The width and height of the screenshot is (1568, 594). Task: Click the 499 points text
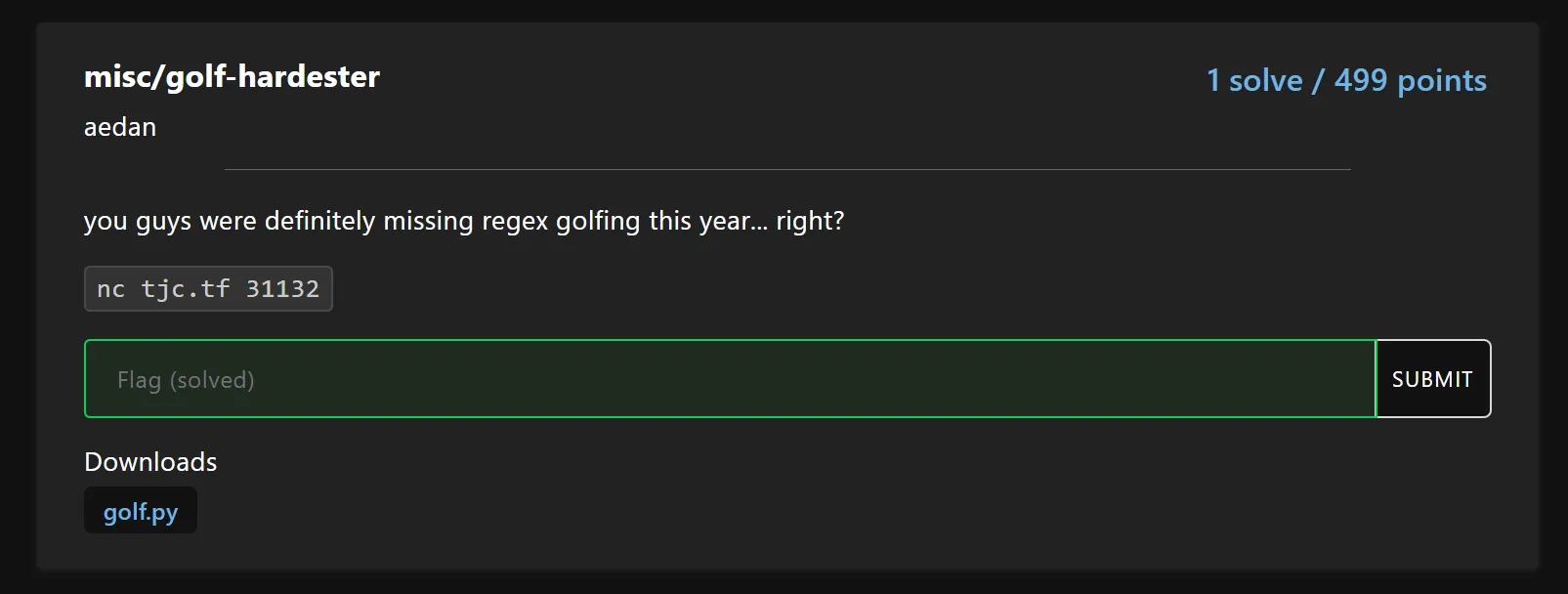(1410, 80)
